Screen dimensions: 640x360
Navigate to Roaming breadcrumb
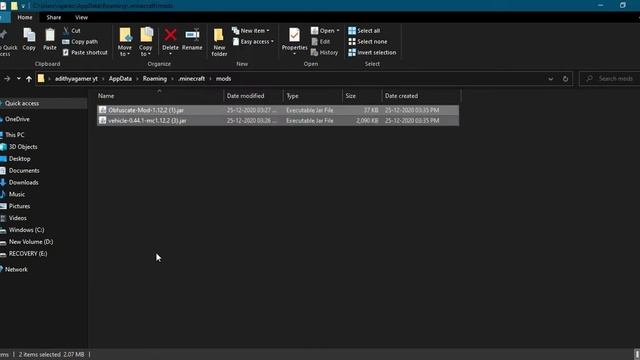point(155,79)
